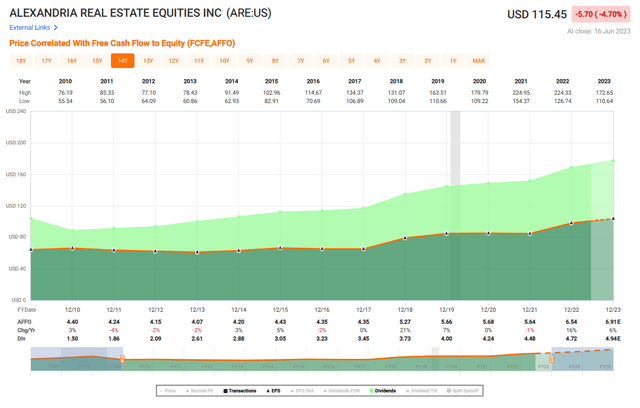Toggle the Split Spinoff legend item
The height and width of the screenshot is (408, 640).
[x=463, y=391]
